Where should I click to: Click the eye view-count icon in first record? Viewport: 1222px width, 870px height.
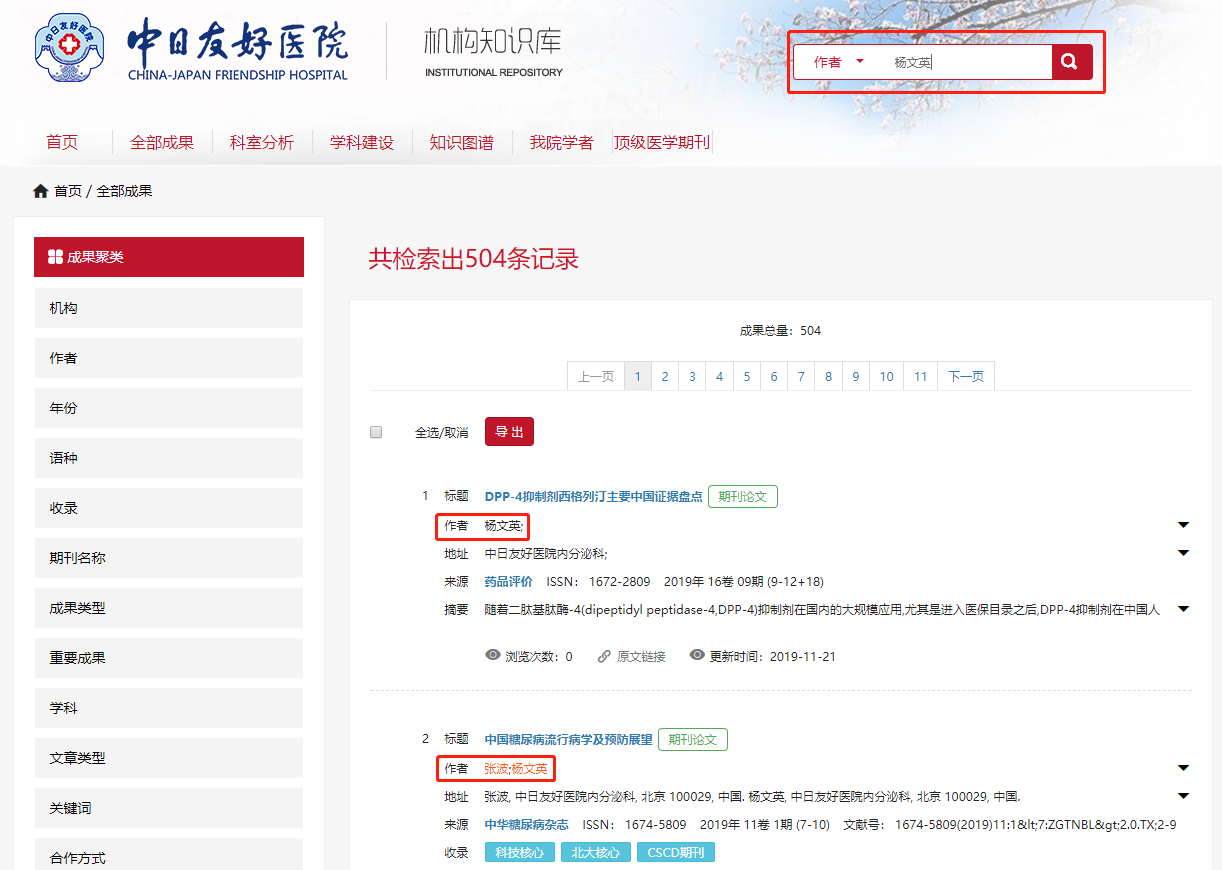[x=493, y=656]
